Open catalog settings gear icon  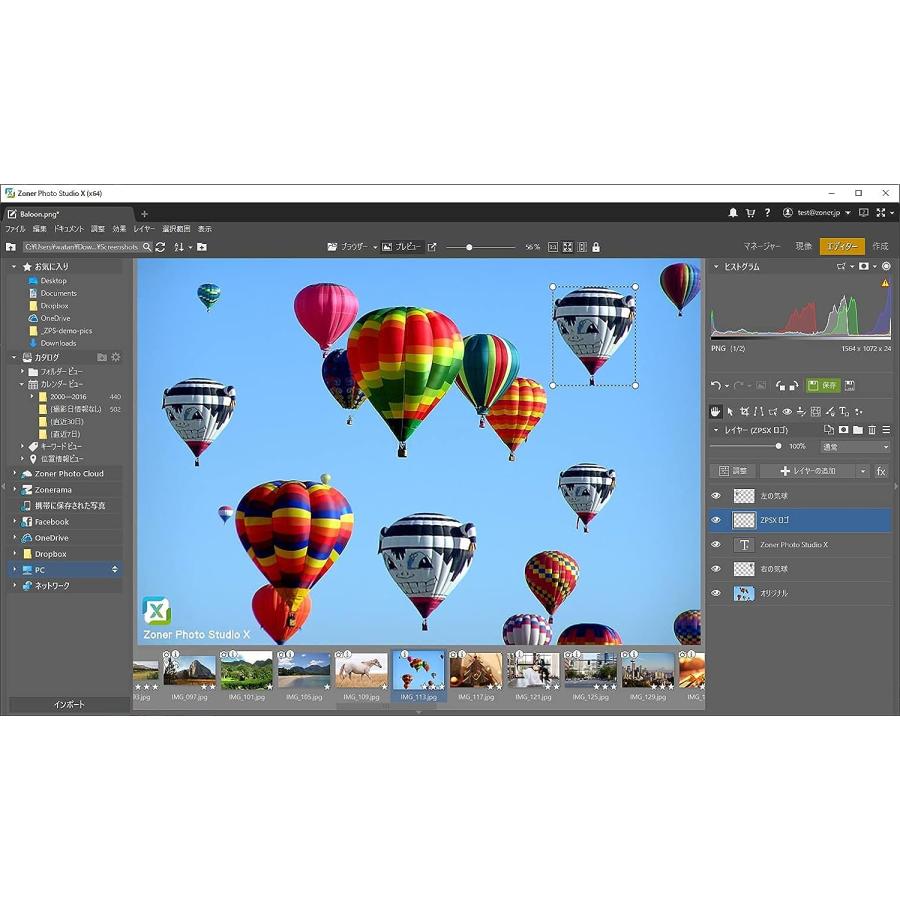[115, 357]
